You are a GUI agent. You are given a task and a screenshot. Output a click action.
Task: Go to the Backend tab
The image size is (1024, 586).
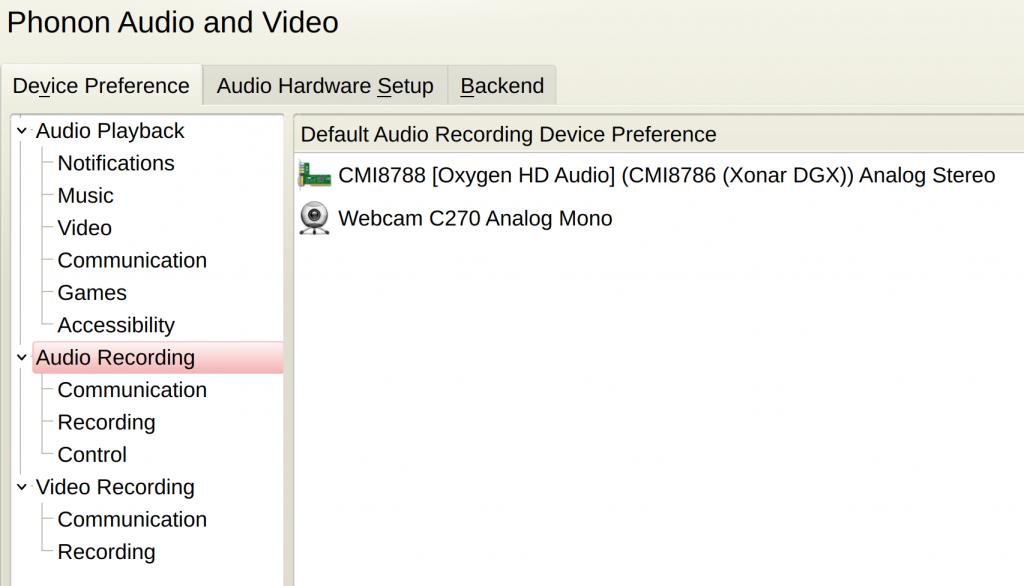pos(502,86)
